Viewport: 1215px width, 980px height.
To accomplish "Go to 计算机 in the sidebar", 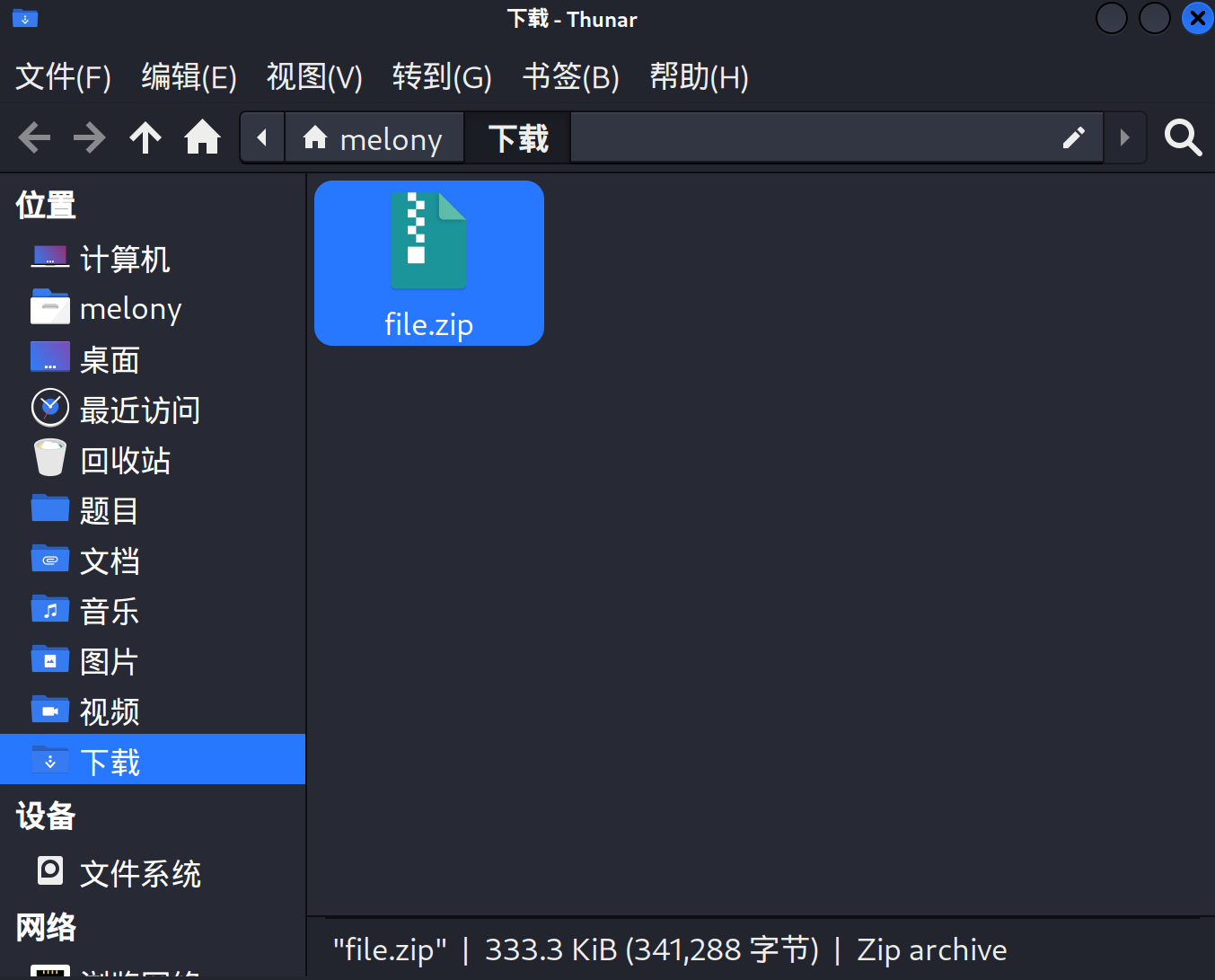I will pos(124,260).
